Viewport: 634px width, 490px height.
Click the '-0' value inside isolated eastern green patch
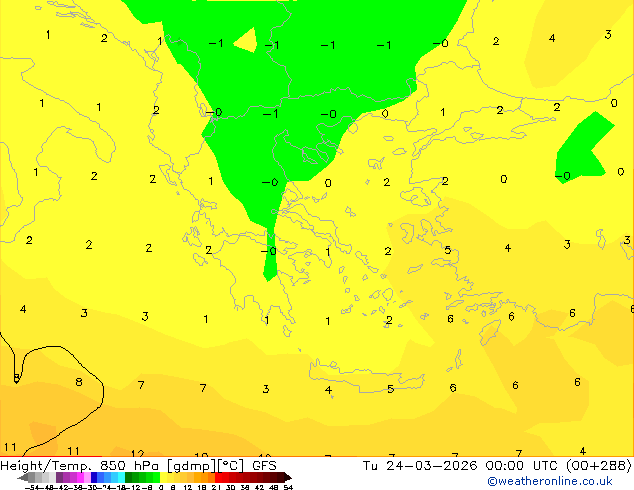(x=562, y=176)
